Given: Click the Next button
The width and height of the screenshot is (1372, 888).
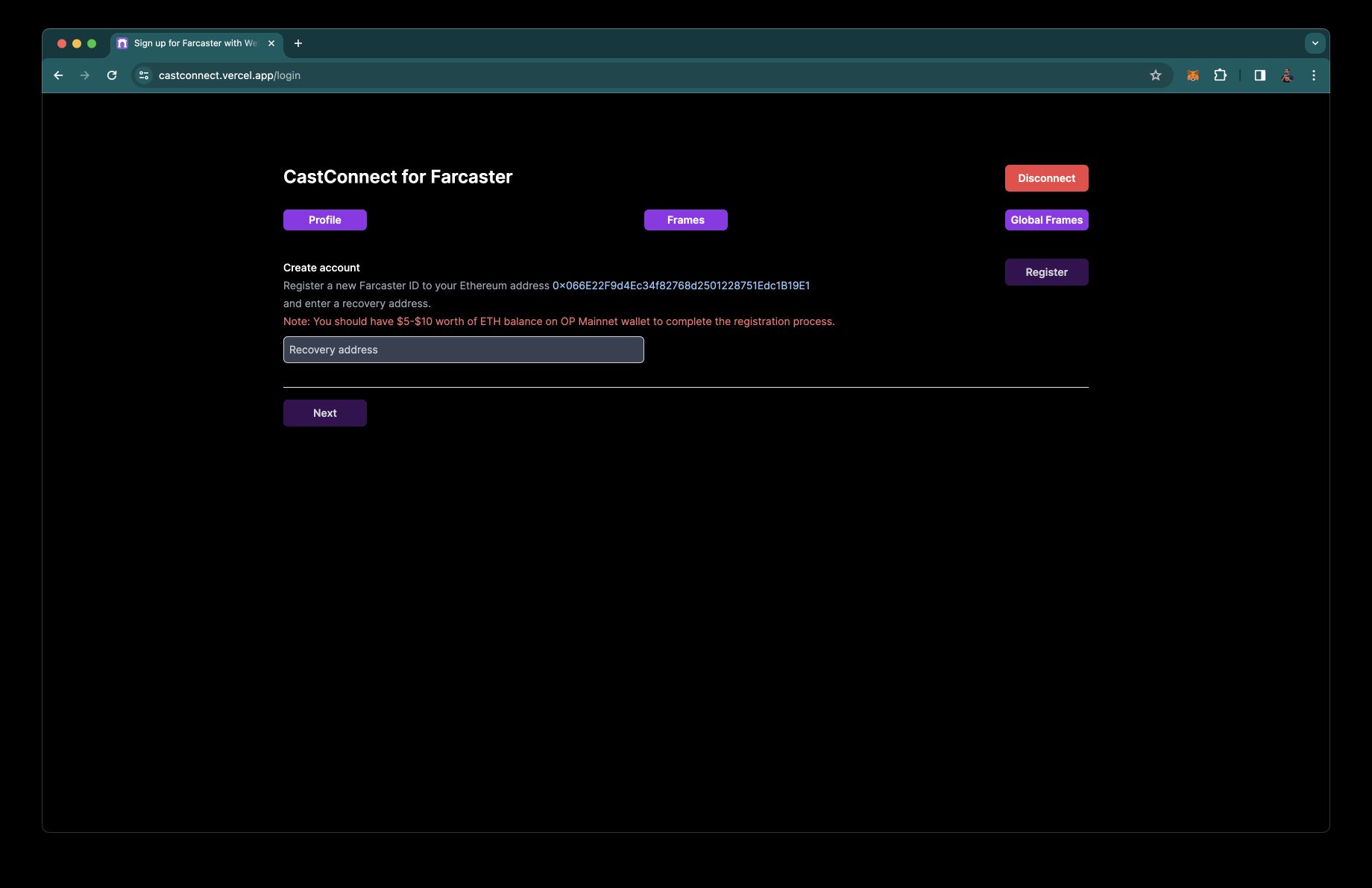Looking at the screenshot, I should [325, 413].
